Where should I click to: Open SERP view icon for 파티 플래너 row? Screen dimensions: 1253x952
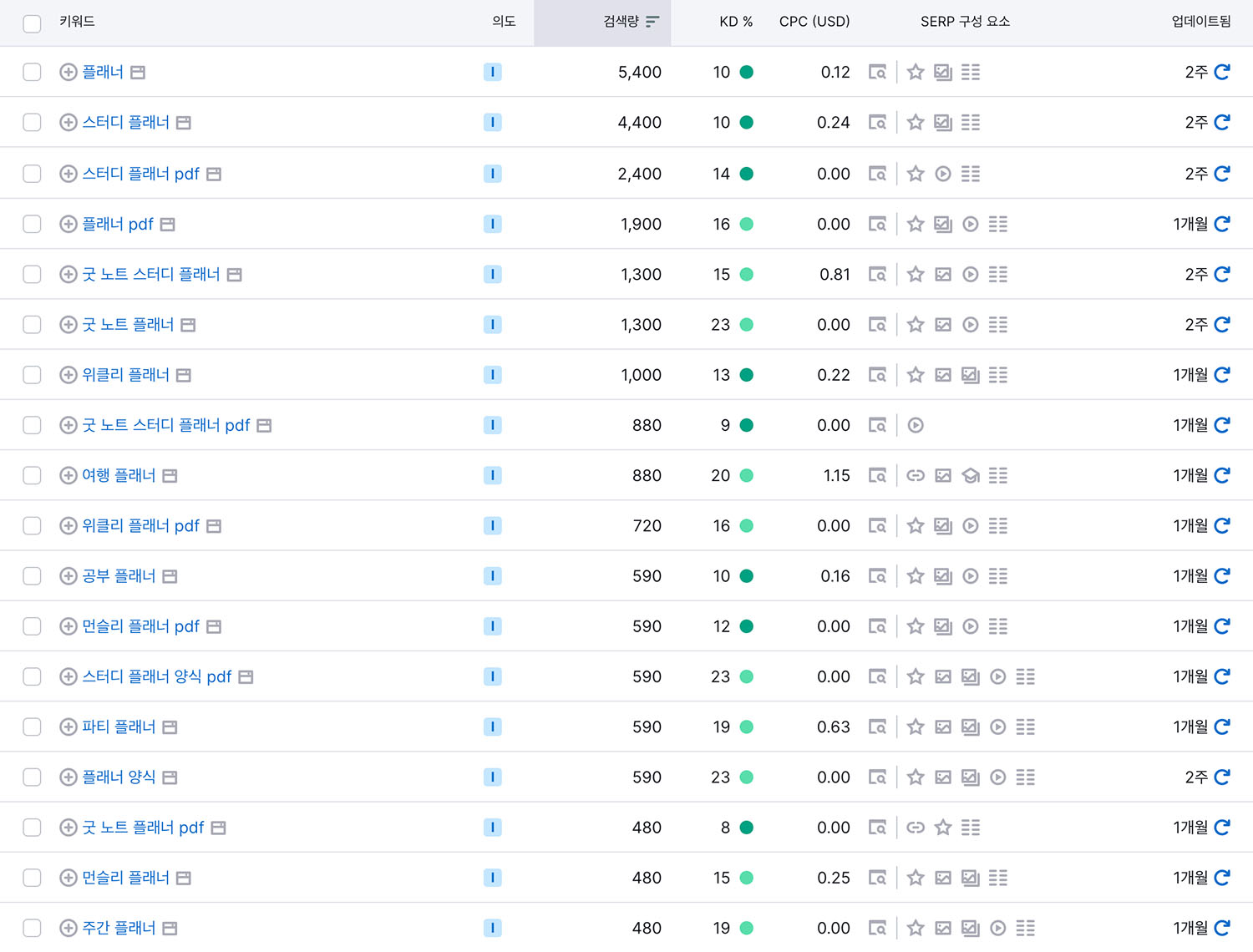coord(877,727)
